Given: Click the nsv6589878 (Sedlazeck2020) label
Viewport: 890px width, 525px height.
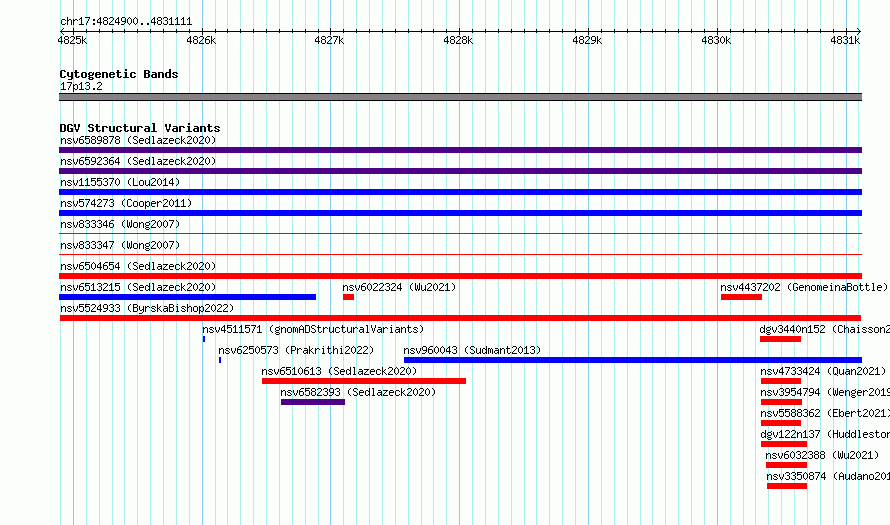Looking at the screenshot, I should click(138, 140).
